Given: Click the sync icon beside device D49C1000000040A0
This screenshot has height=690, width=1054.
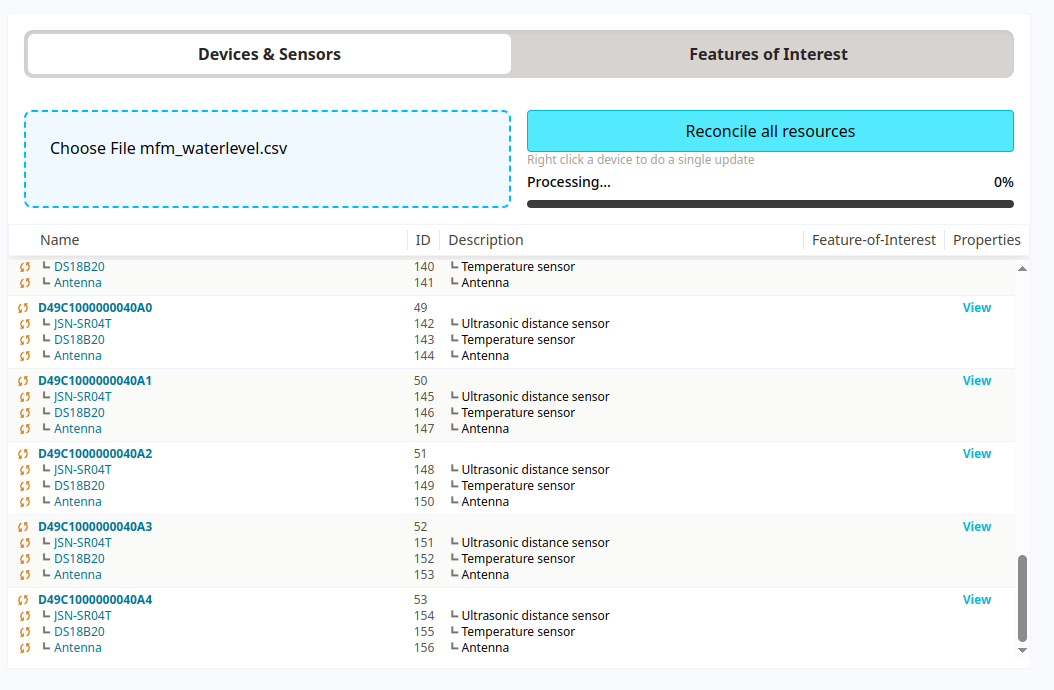Looking at the screenshot, I should (24, 308).
